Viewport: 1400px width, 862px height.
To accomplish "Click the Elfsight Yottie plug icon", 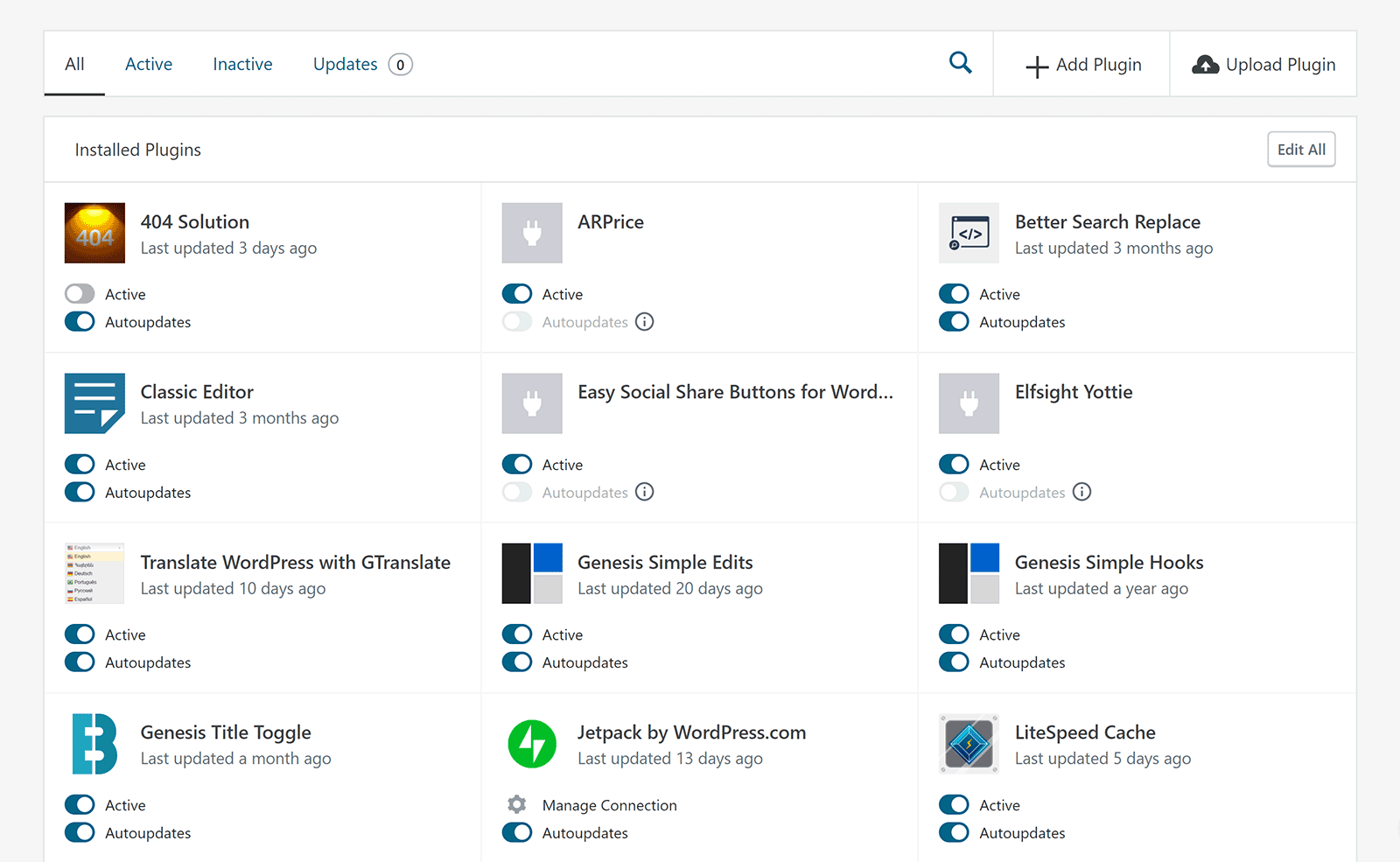I will [x=969, y=403].
